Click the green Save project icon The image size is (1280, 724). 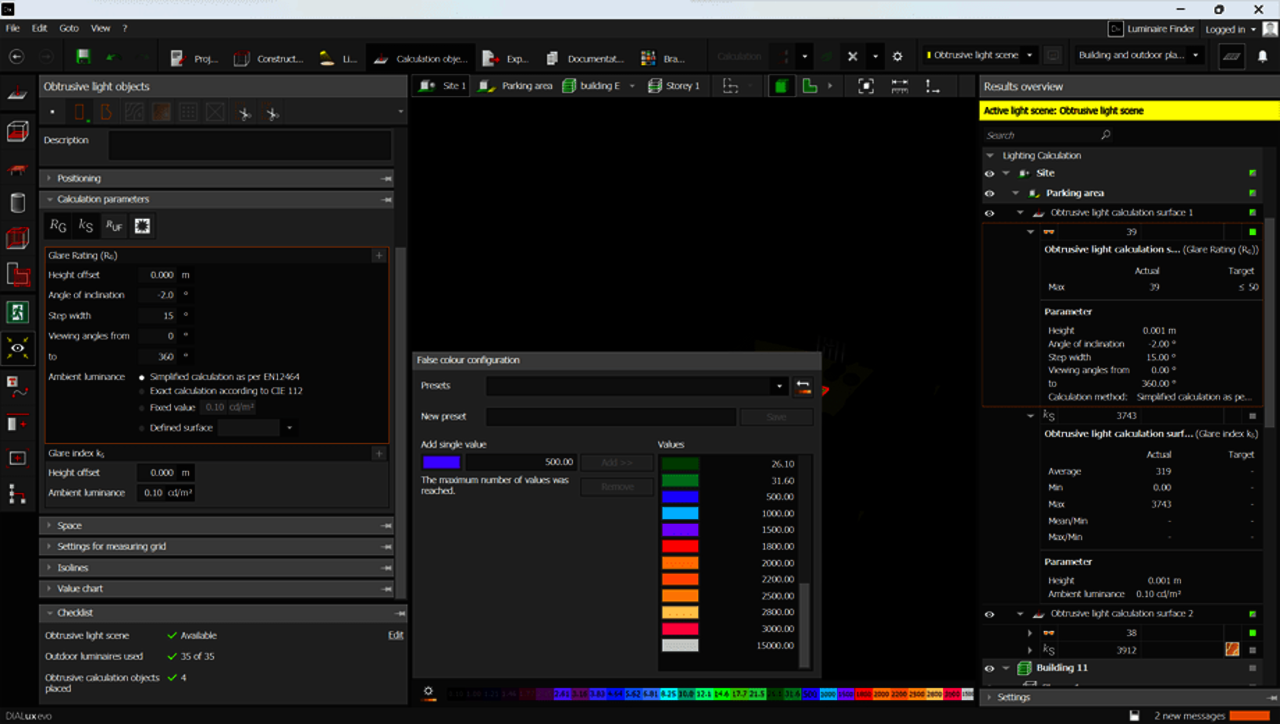point(83,57)
